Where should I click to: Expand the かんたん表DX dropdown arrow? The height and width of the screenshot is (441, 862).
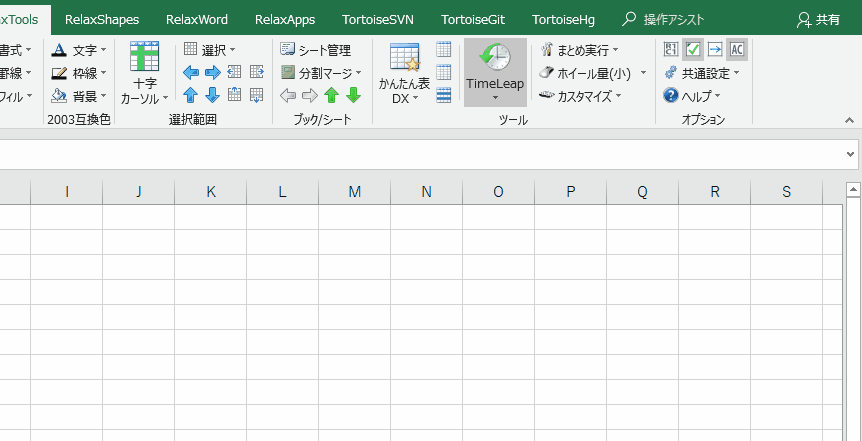[x=416, y=99]
